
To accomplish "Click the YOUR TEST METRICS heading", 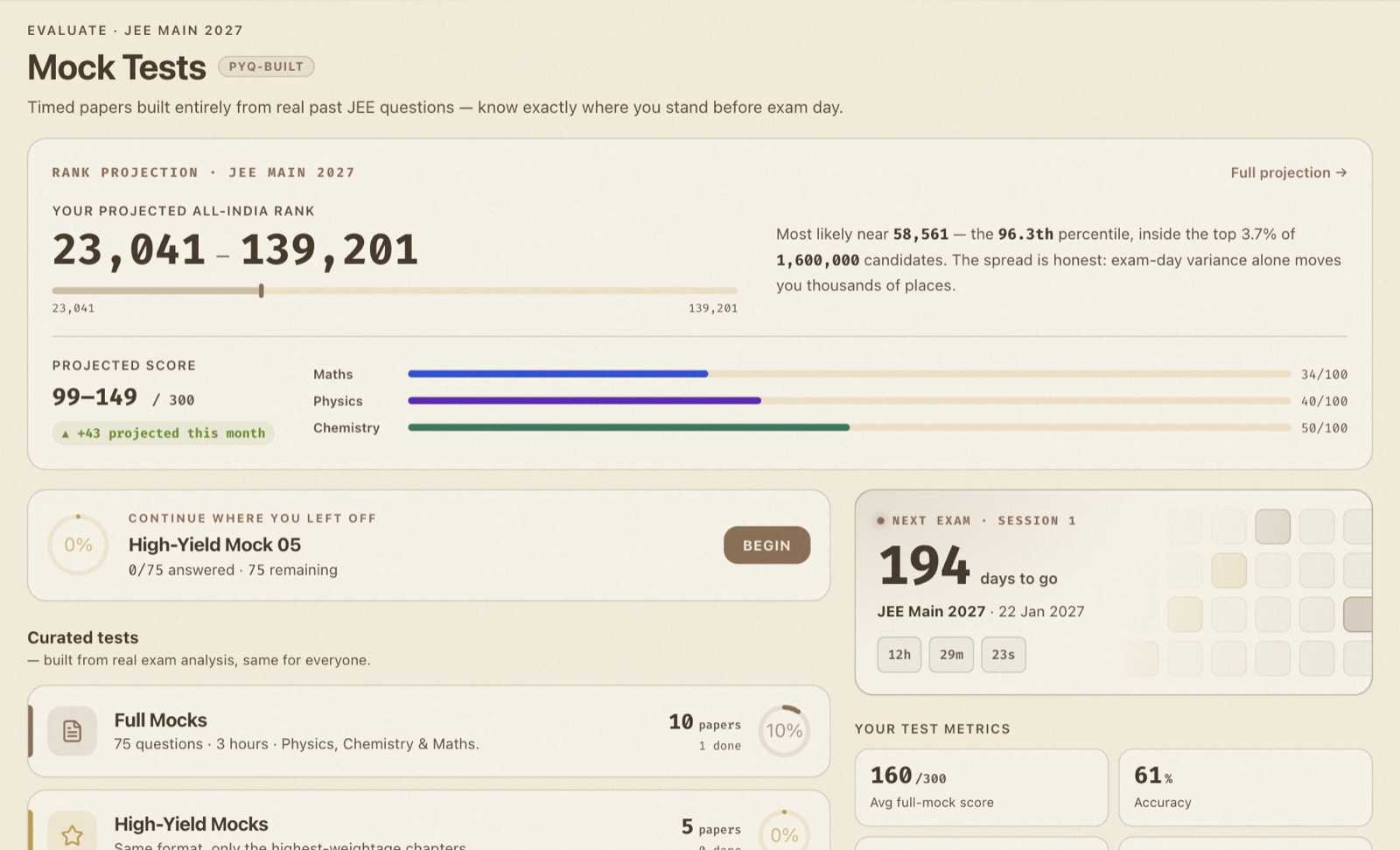I will 933,728.
